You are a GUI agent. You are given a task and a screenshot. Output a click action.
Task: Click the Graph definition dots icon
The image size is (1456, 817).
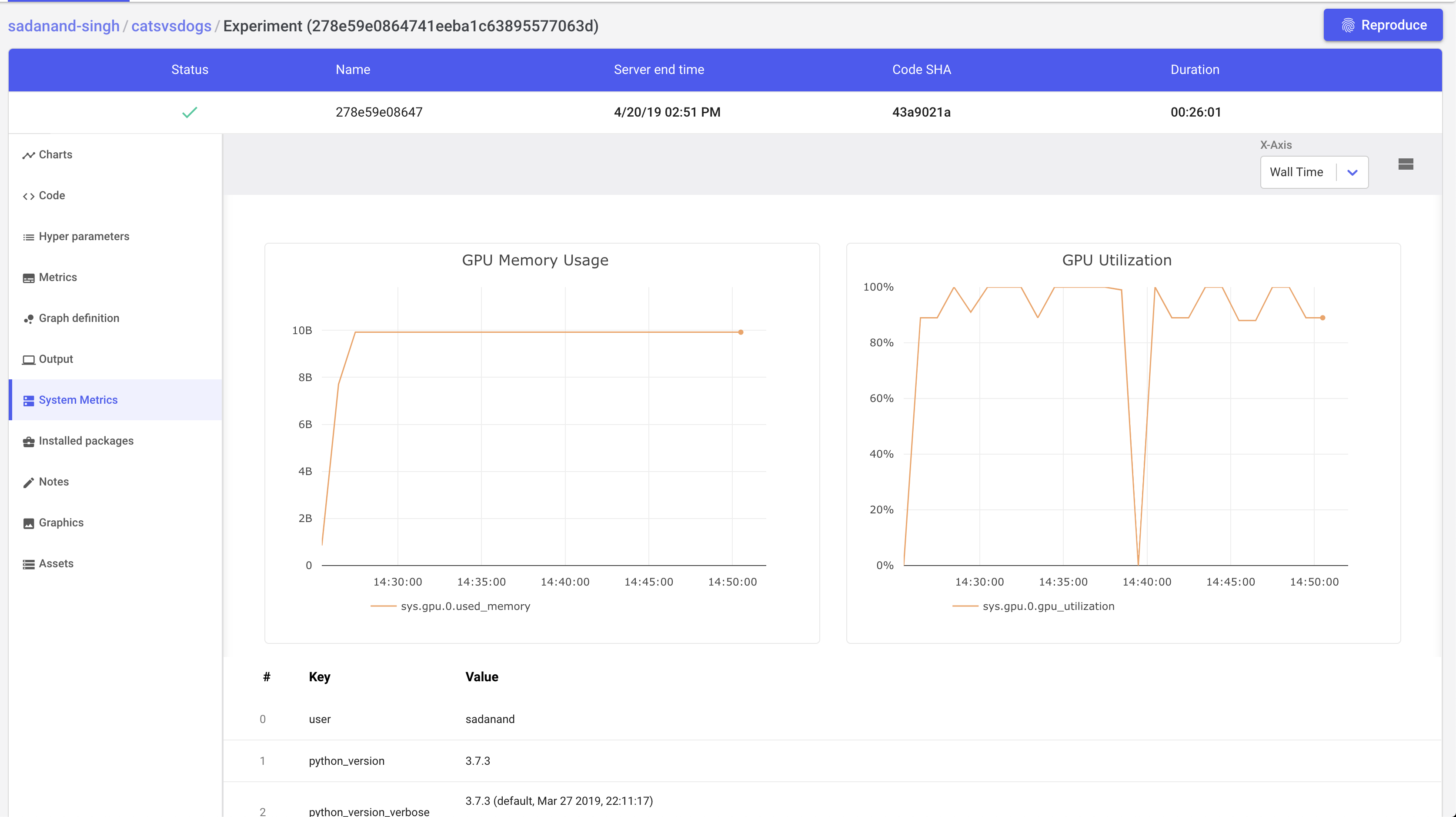pyautogui.click(x=28, y=319)
